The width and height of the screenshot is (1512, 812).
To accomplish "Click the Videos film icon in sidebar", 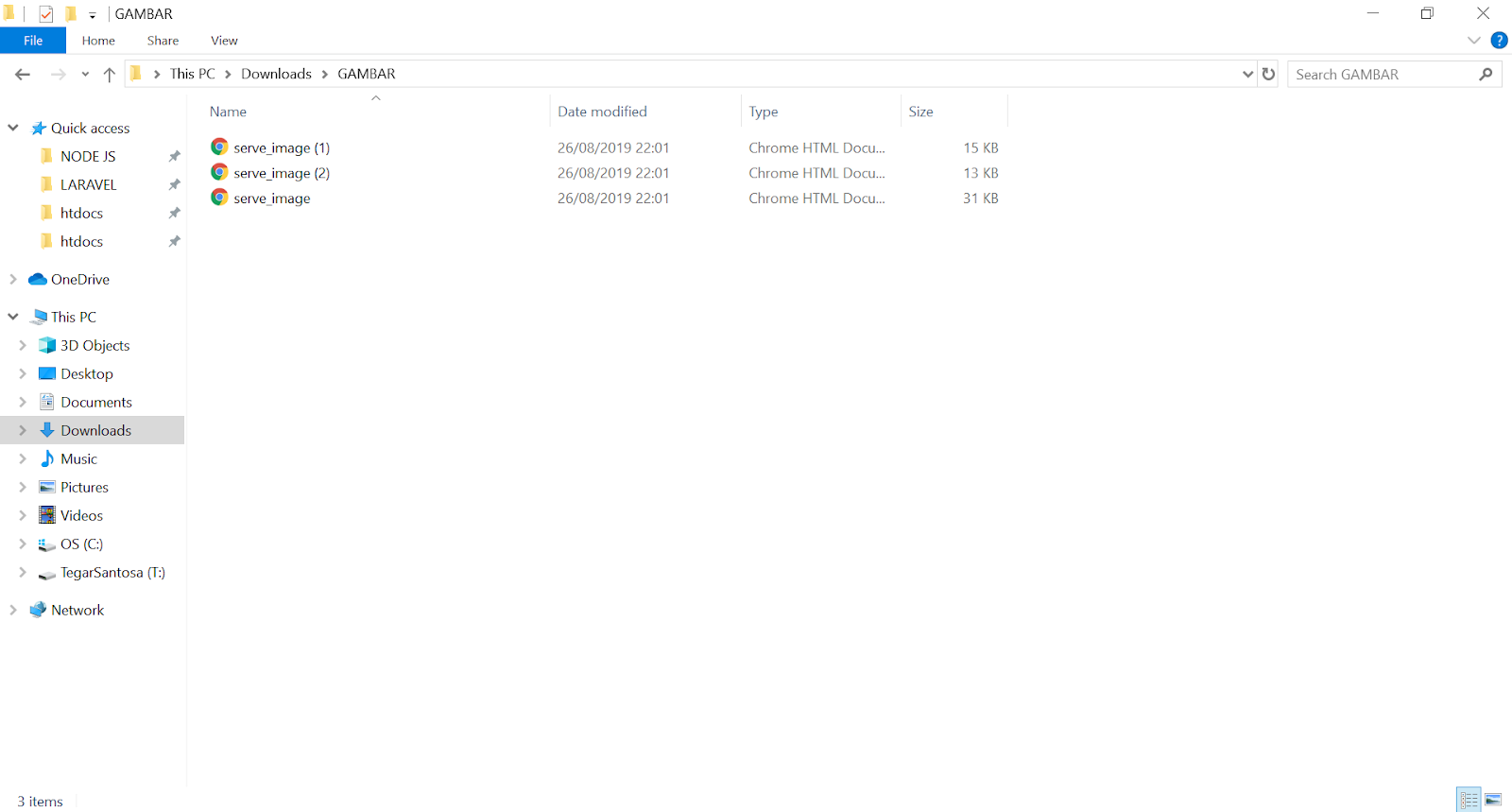I will [x=47, y=515].
